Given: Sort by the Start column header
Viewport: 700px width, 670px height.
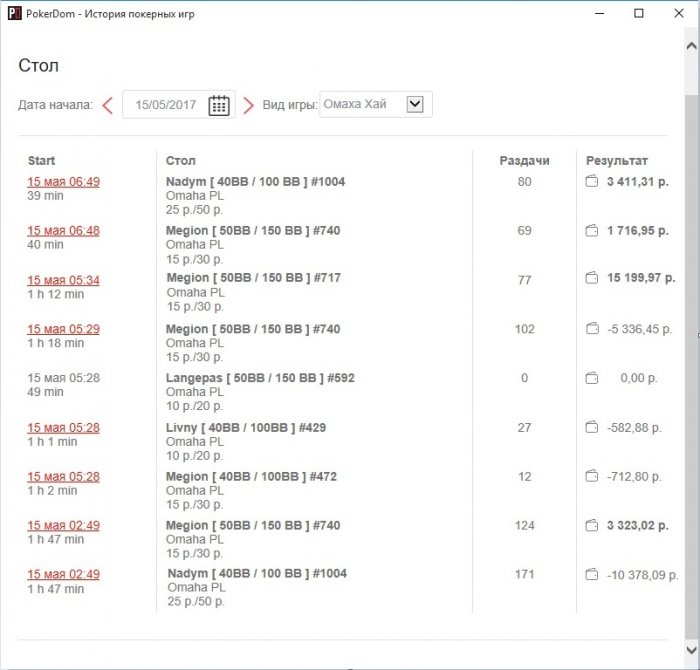Looking at the screenshot, I should [x=42, y=160].
